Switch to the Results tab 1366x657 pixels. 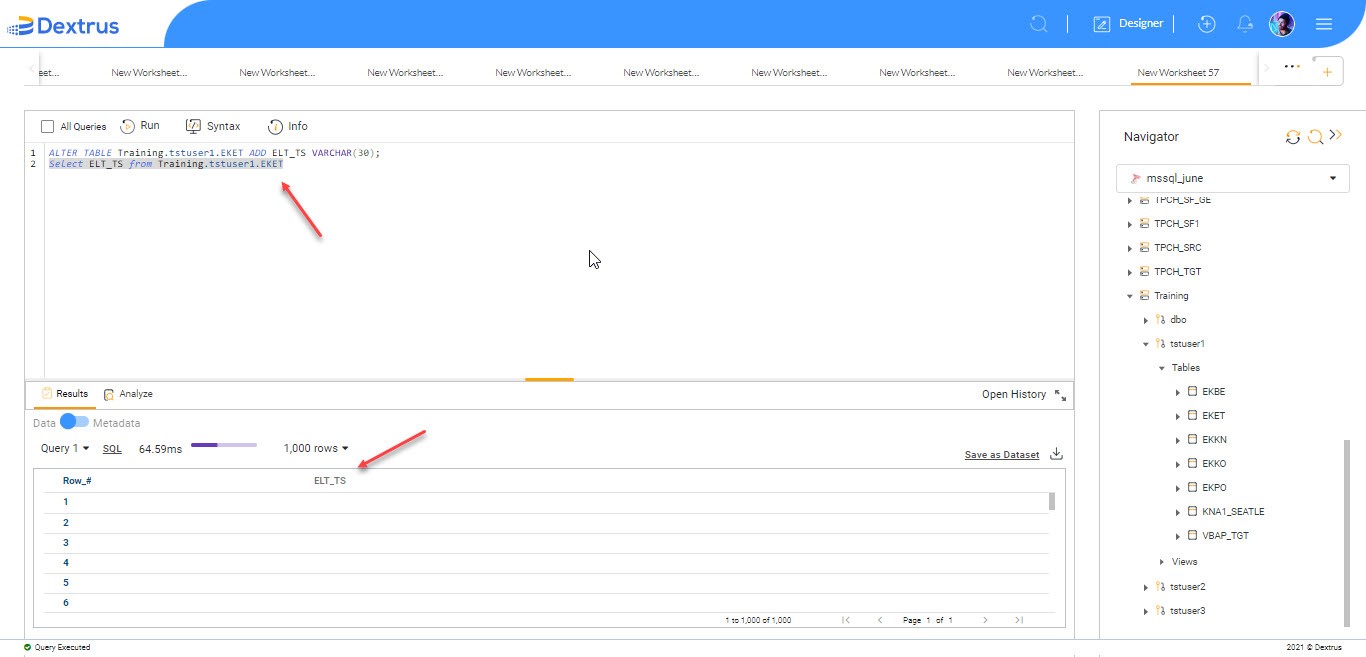pyautogui.click(x=64, y=394)
